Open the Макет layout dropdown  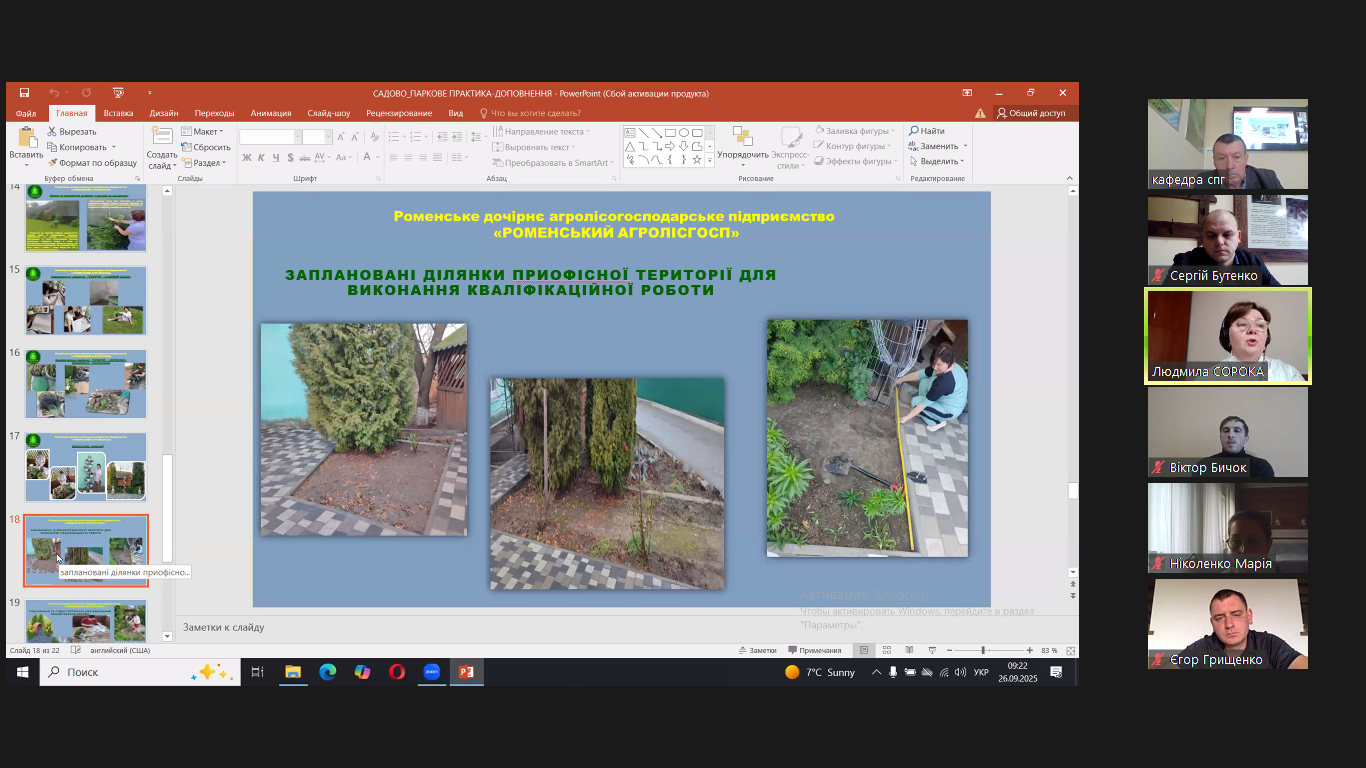205,132
